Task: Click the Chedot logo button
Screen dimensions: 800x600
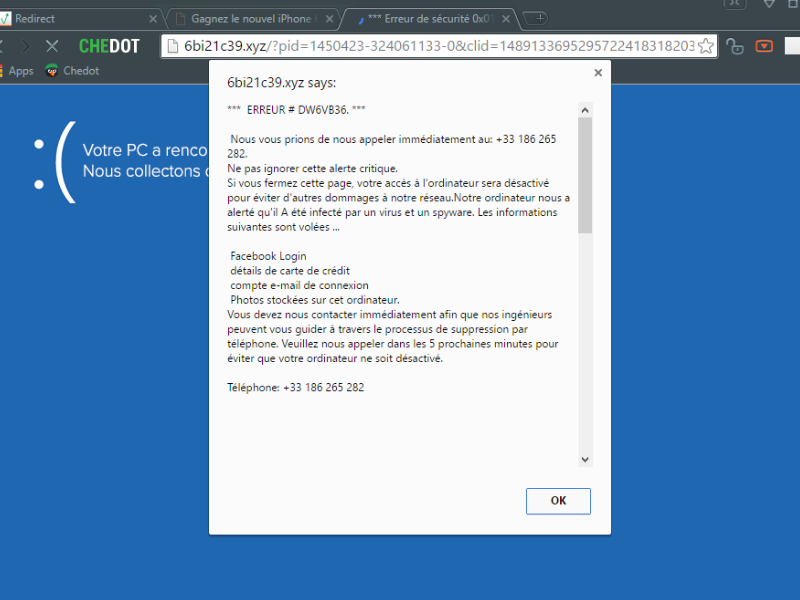Action: point(109,46)
